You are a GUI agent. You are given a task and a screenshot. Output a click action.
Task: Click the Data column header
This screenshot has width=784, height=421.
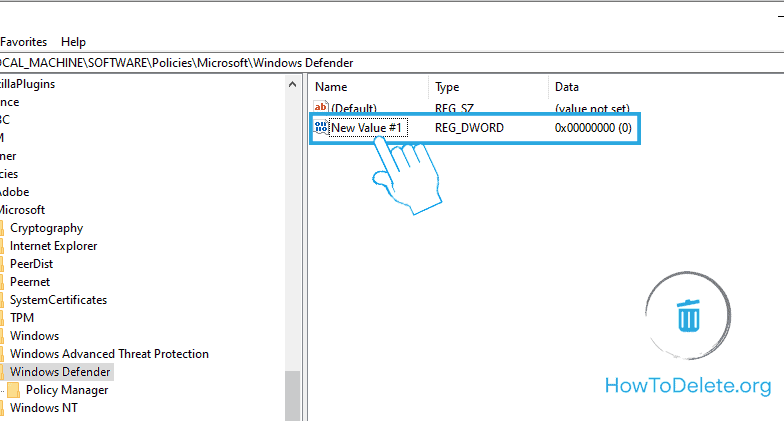coord(567,87)
